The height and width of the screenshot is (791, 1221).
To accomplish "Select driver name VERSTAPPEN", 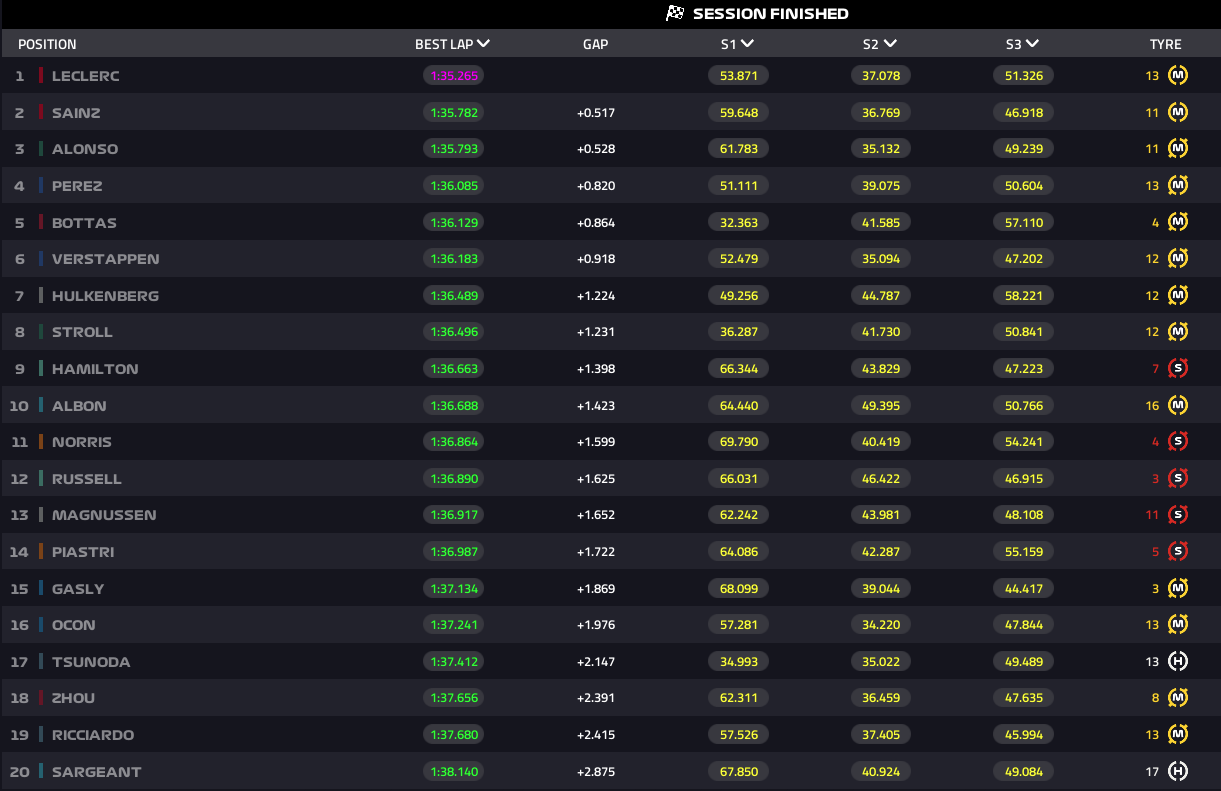I will point(106,259).
